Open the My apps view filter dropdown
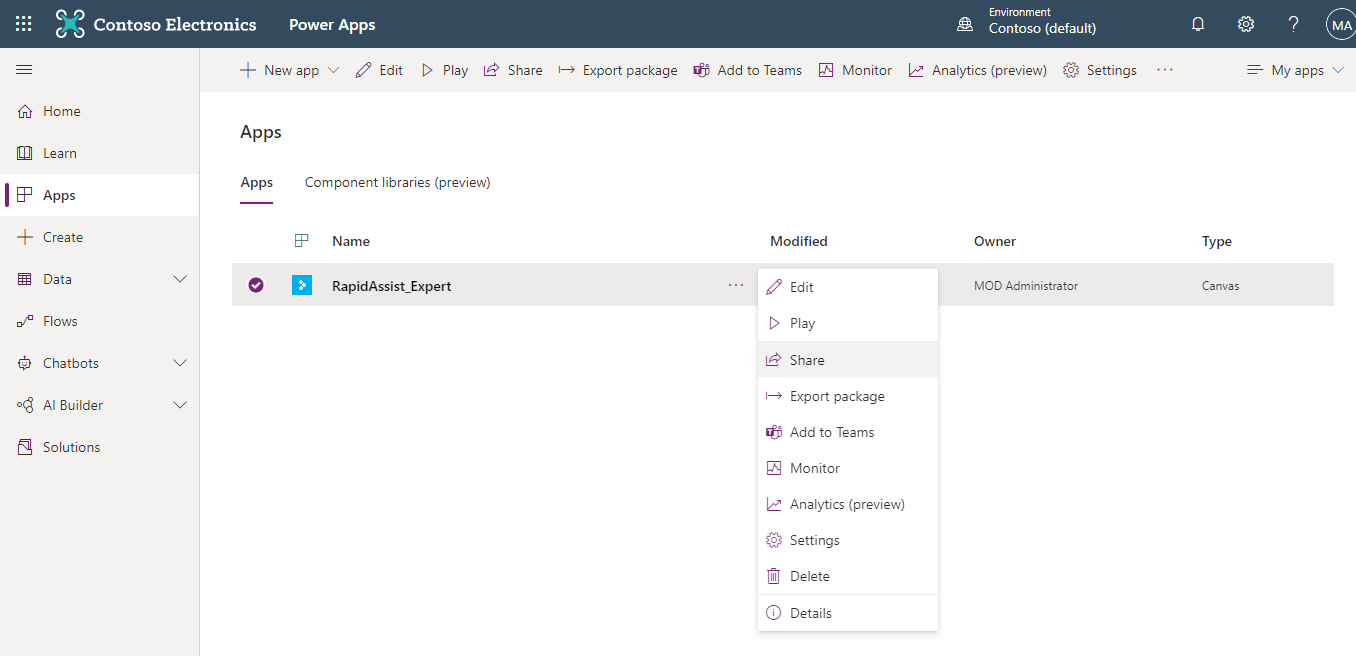The width and height of the screenshot is (1356, 656). [1295, 70]
